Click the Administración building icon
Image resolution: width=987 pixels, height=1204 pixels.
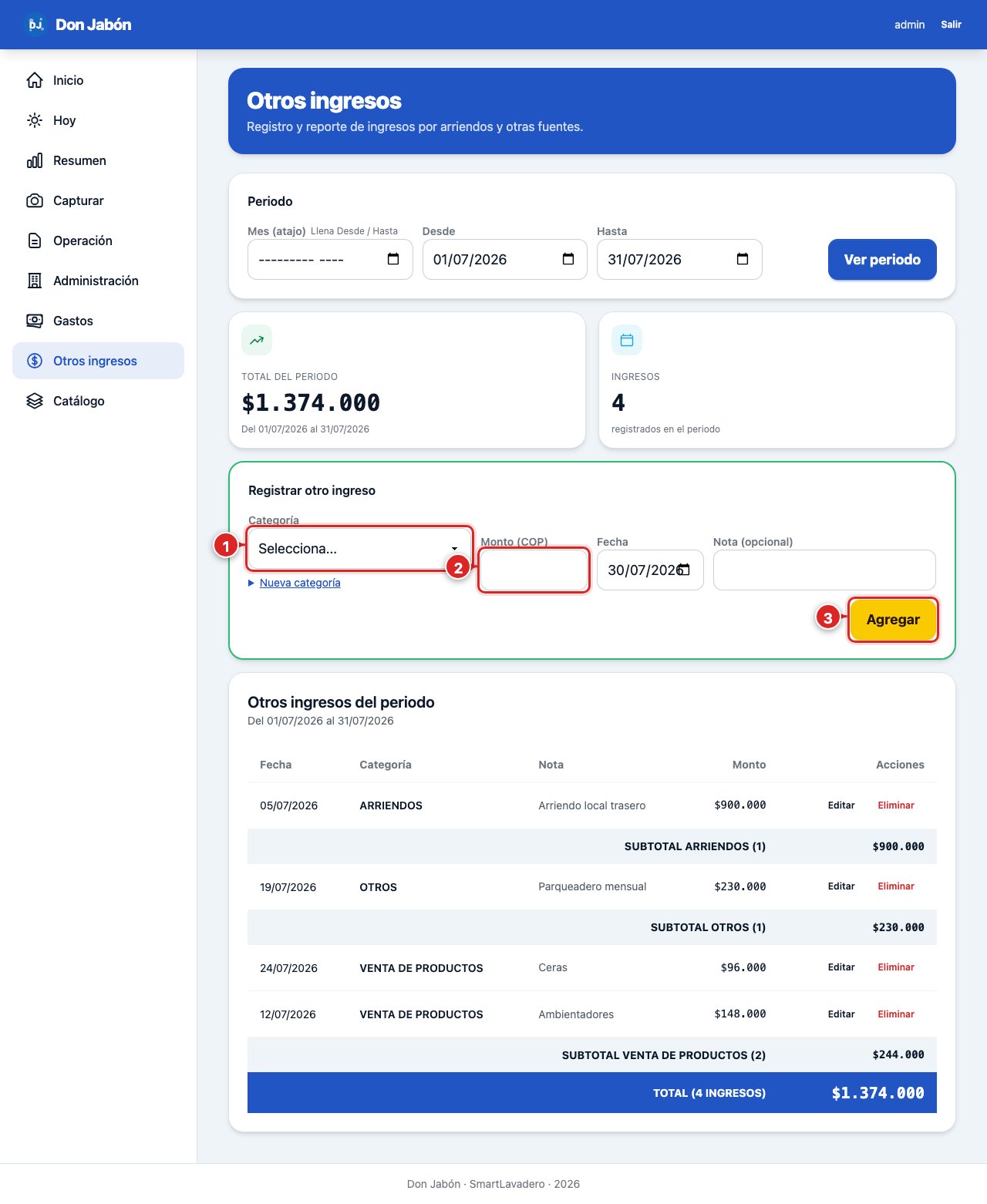[35, 281]
